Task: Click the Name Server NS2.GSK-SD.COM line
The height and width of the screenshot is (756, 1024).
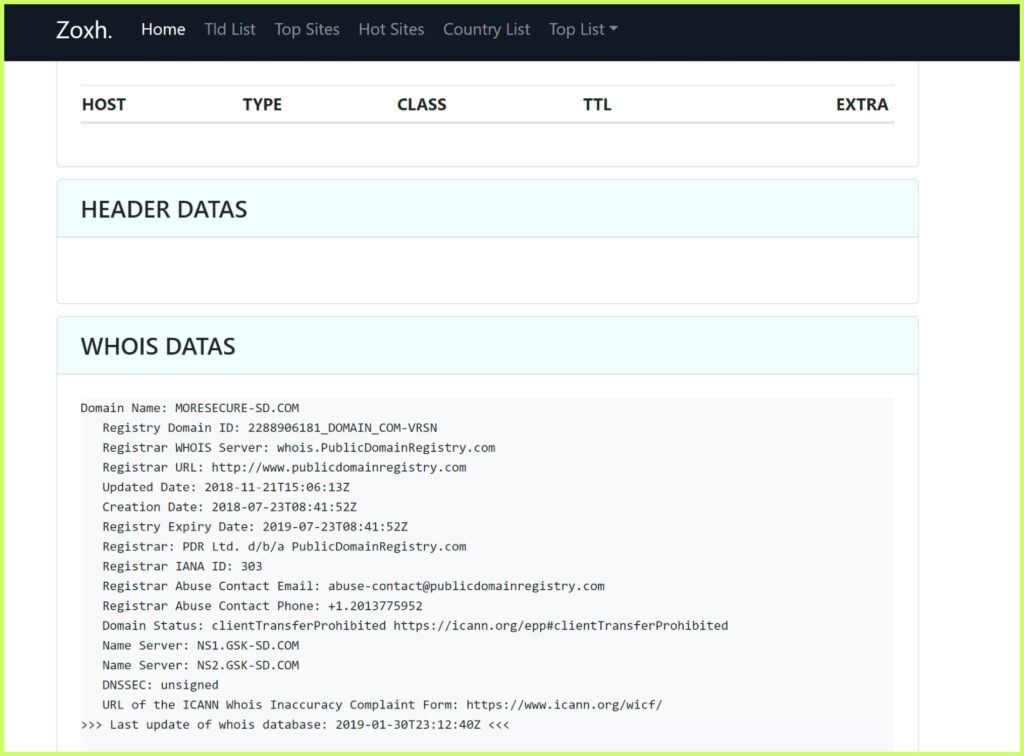Action: pos(200,665)
